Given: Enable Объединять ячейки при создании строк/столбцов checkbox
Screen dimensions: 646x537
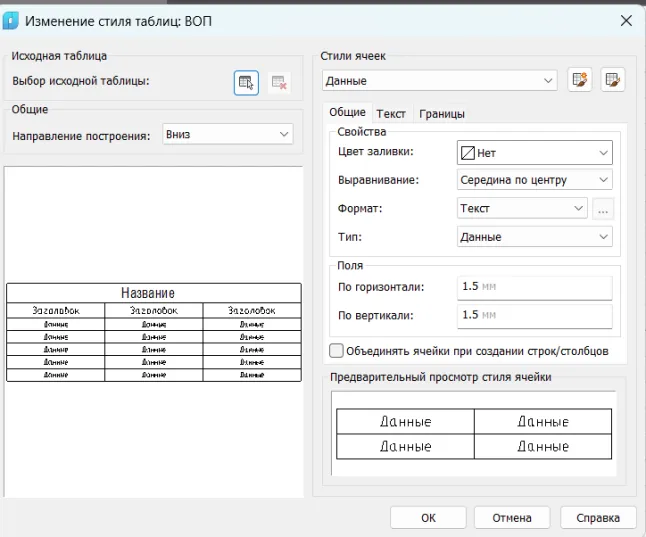Looking at the screenshot, I should pos(336,351).
